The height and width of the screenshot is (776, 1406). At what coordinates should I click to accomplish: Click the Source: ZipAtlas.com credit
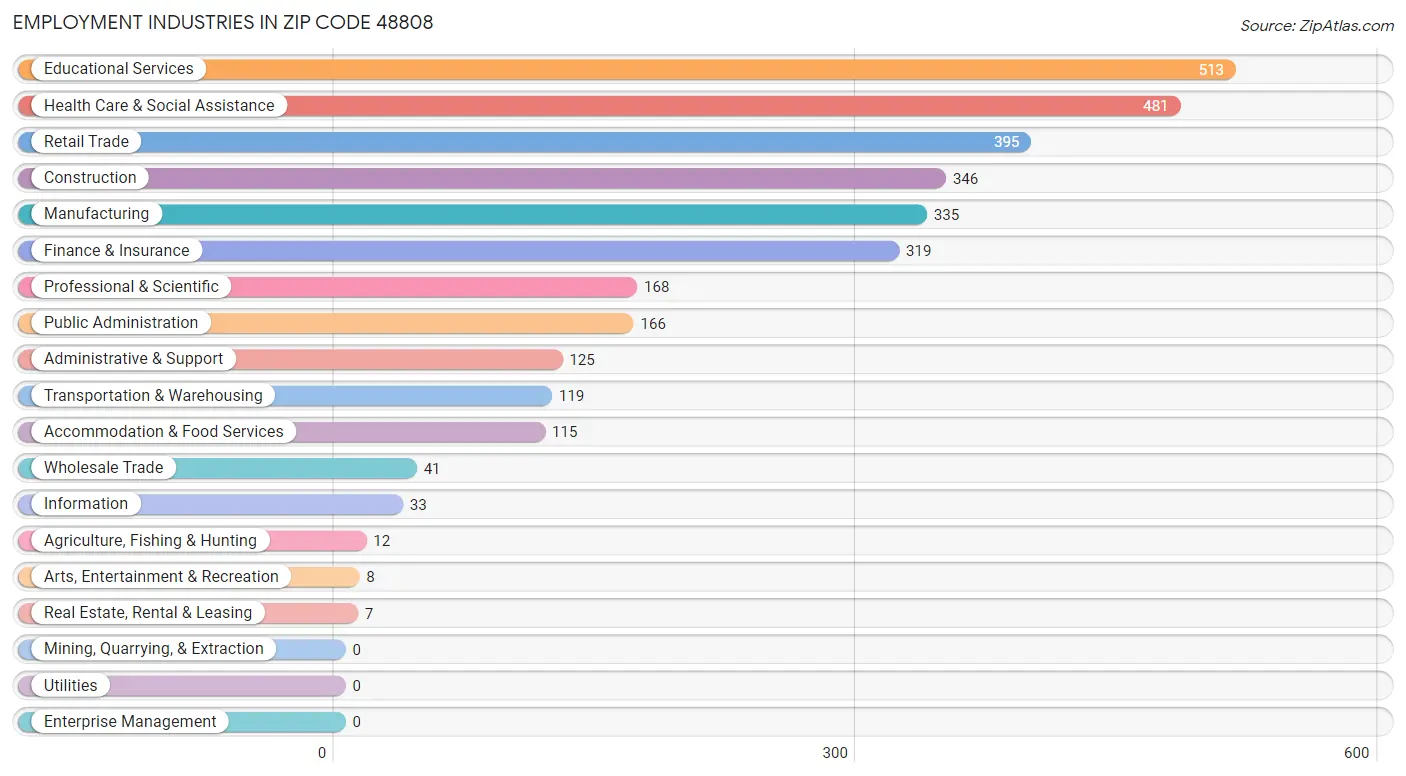click(x=1316, y=26)
